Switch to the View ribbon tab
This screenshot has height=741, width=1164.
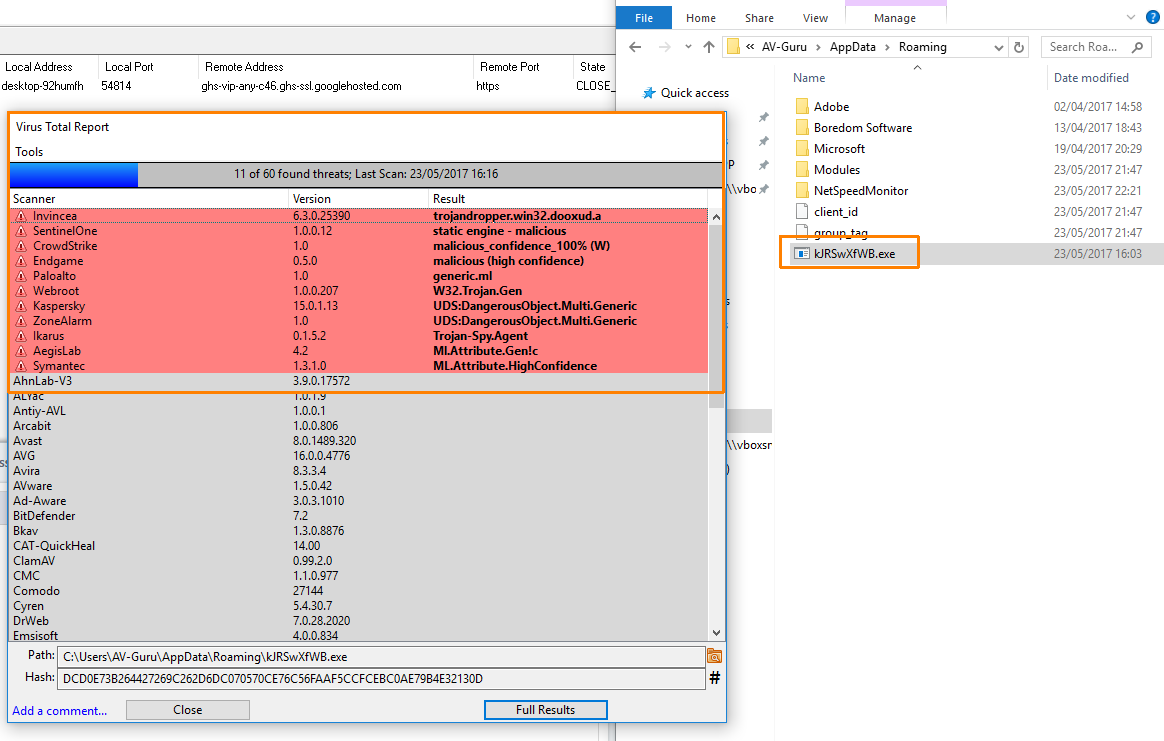pyautogui.click(x=815, y=18)
